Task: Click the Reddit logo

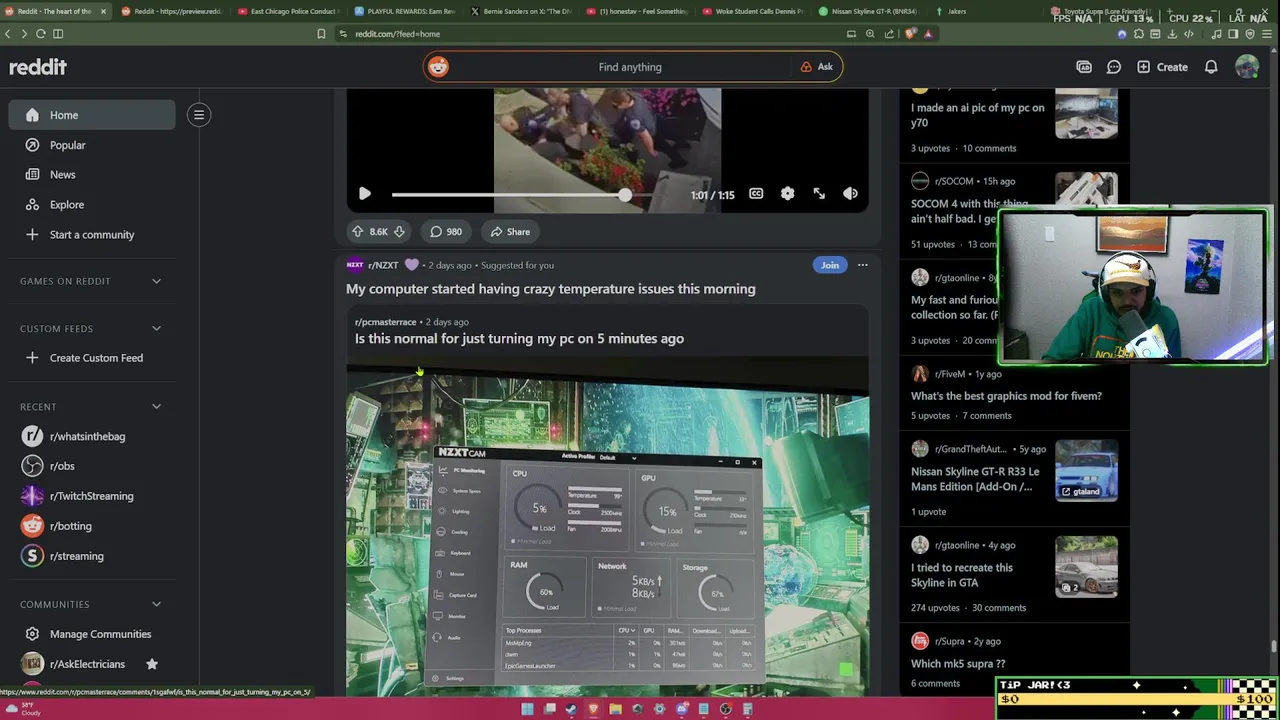Action: pyautogui.click(x=38, y=67)
